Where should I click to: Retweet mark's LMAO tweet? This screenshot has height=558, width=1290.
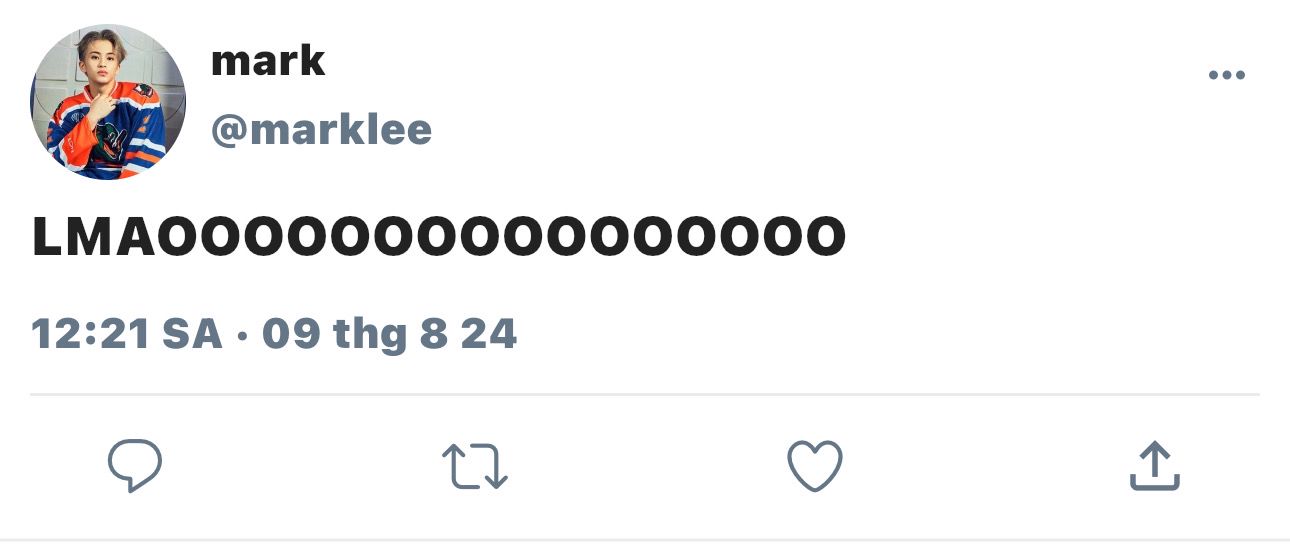(x=475, y=467)
